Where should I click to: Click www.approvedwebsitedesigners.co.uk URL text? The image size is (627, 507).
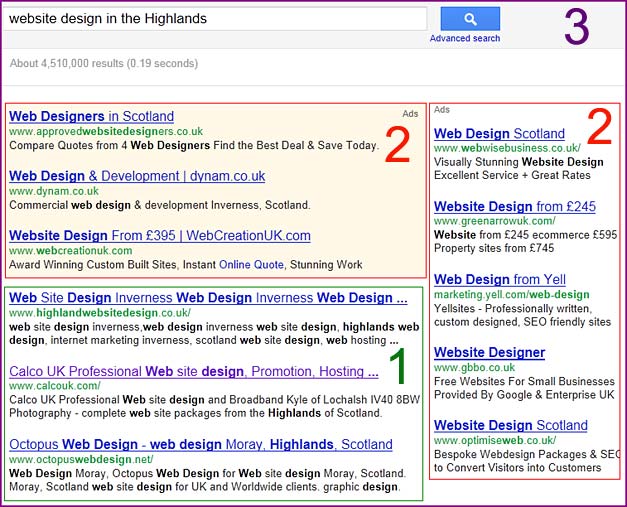(x=106, y=132)
